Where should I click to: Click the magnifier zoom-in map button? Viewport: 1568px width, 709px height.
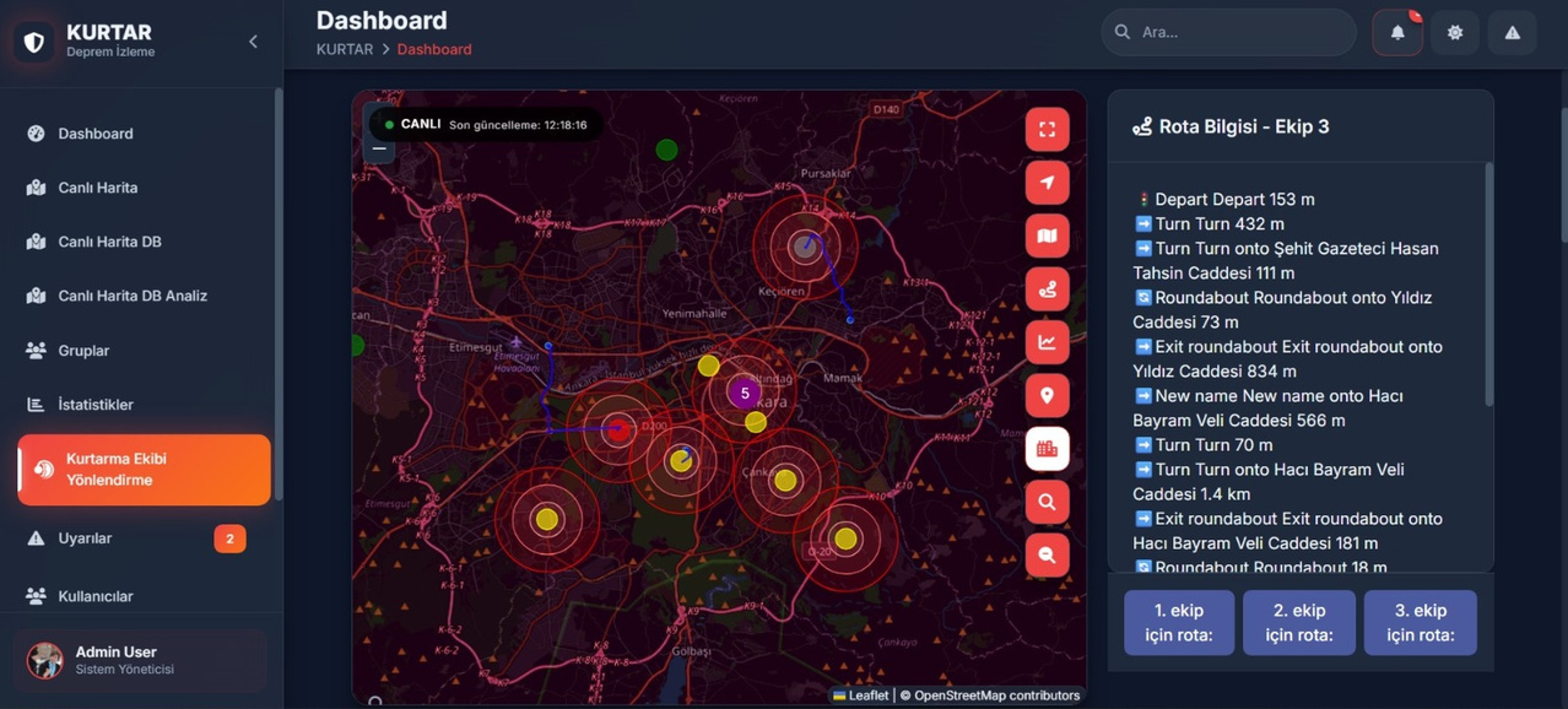click(1046, 502)
